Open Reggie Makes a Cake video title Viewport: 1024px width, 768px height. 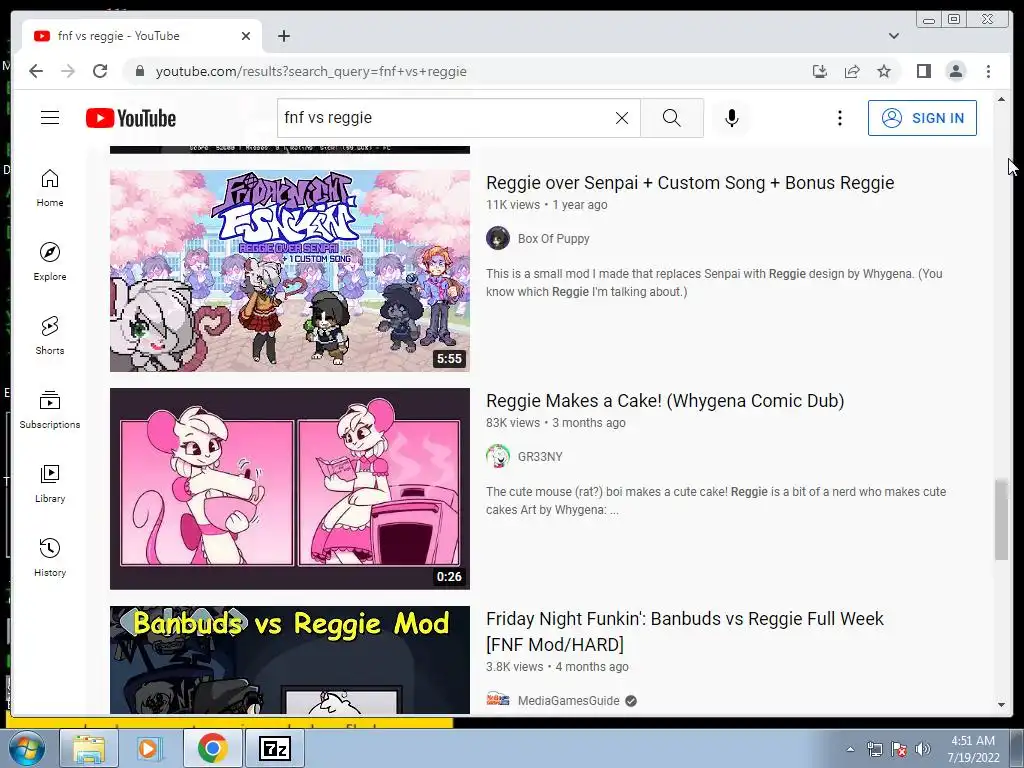(x=665, y=400)
